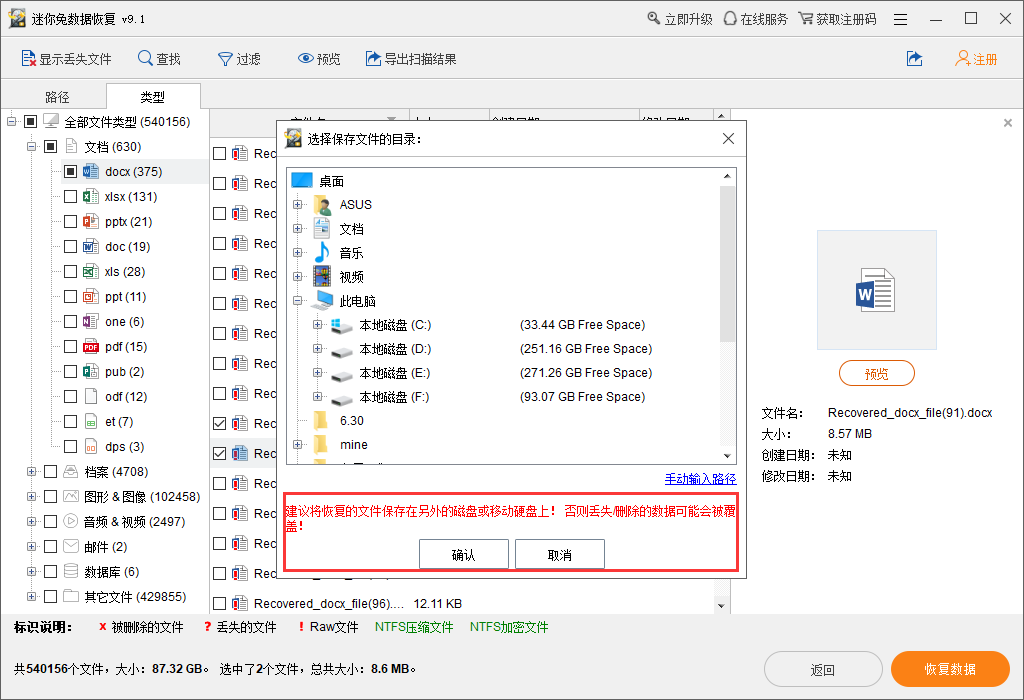Confirm save location with 确认
Screen dimensions: 1024x700
[464, 554]
